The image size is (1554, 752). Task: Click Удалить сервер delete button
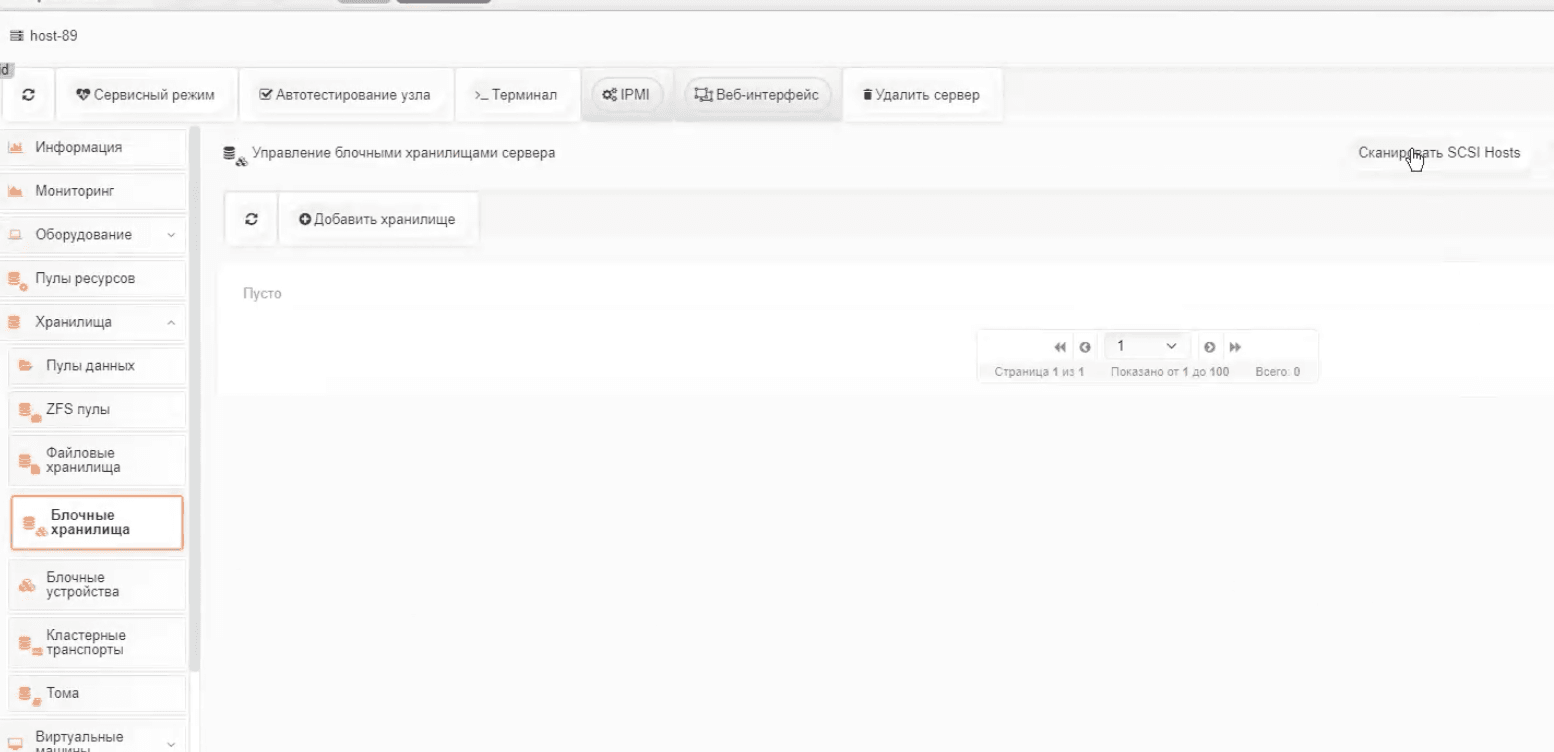click(921, 95)
